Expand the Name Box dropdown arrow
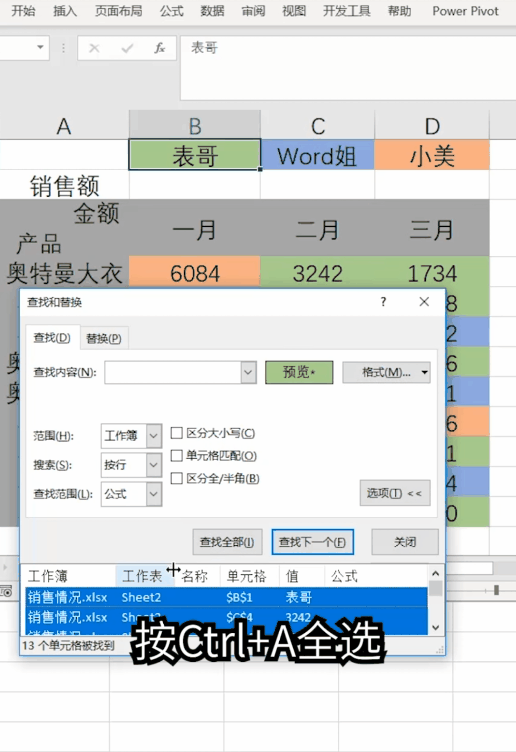 40,47
